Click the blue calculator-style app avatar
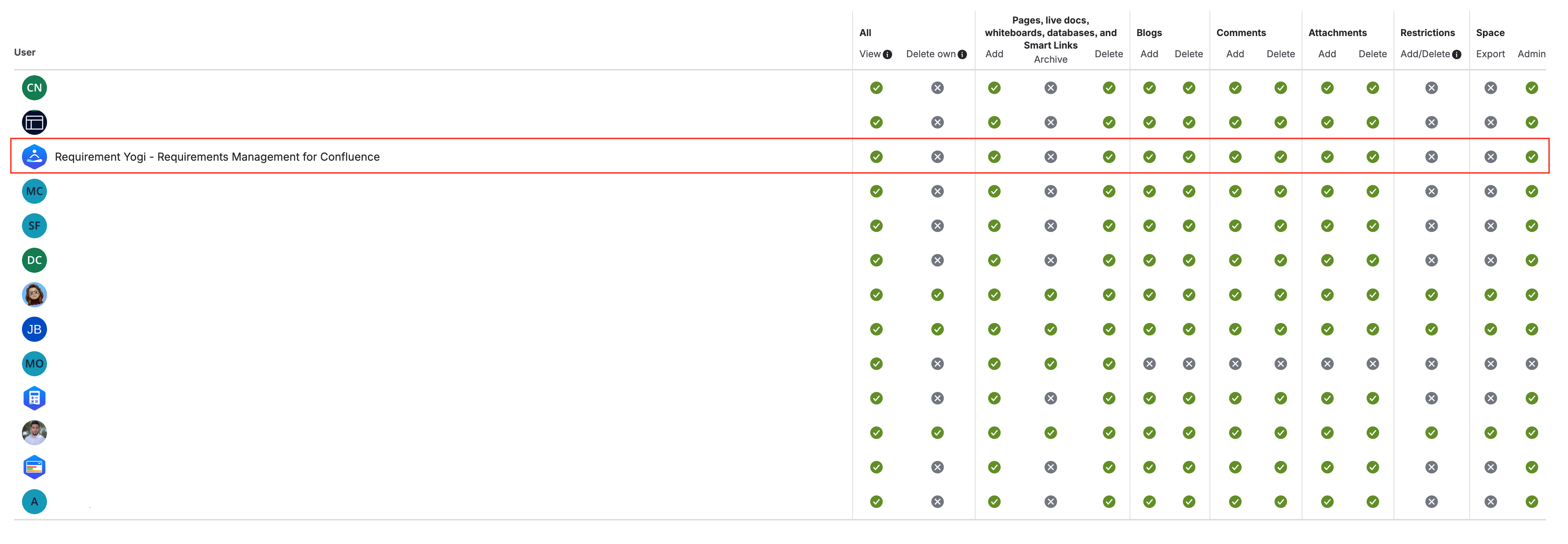 click(x=34, y=398)
